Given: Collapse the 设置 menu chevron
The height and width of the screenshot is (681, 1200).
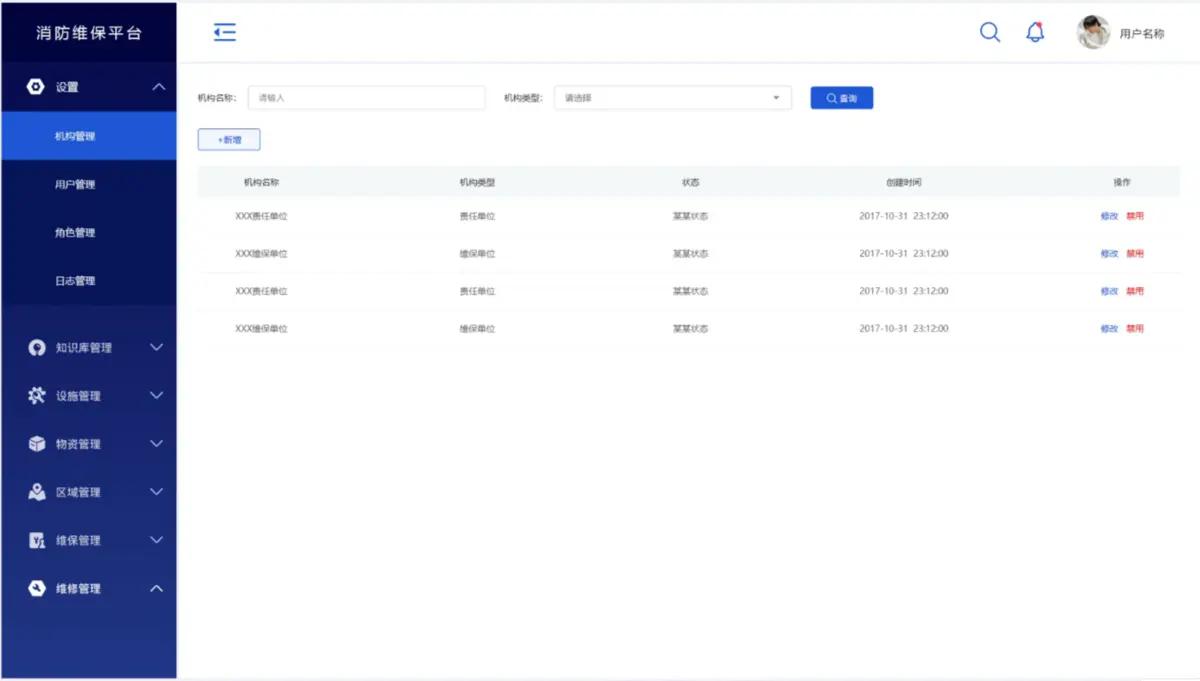Looking at the screenshot, I should pos(158,87).
